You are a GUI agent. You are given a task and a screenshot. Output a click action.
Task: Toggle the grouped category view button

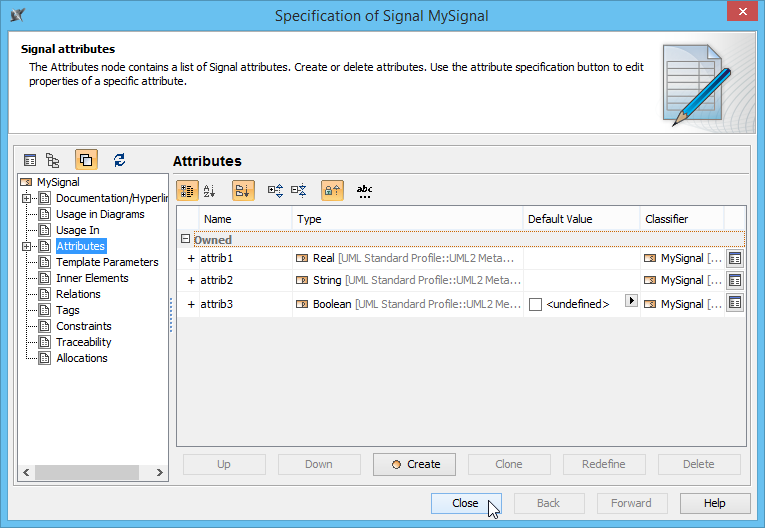click(187, 191)
